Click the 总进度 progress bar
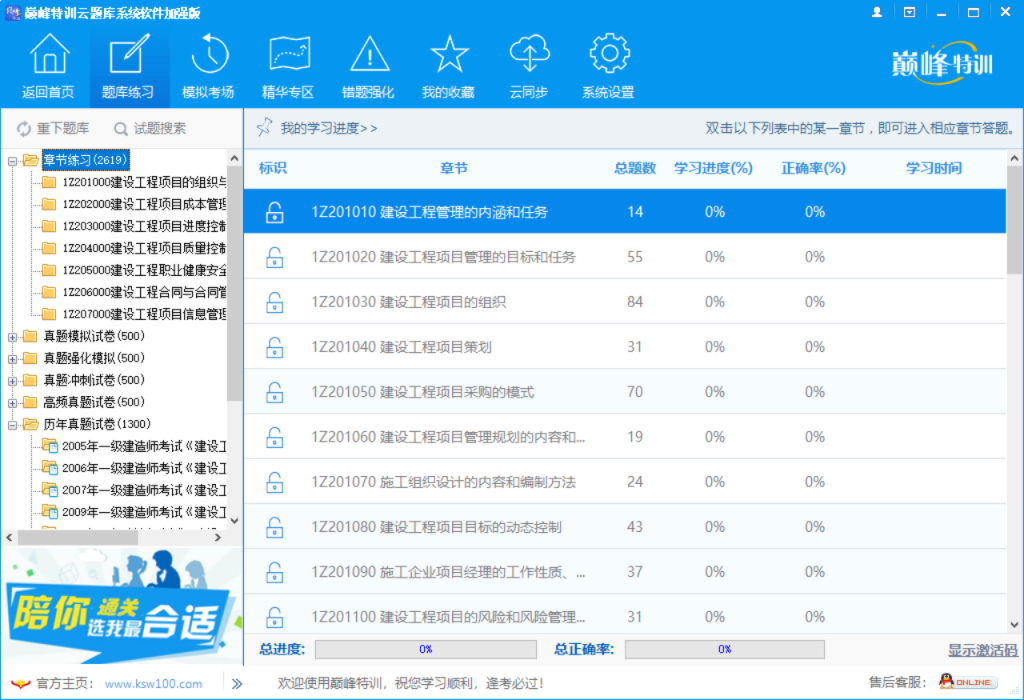 point(427,648)
